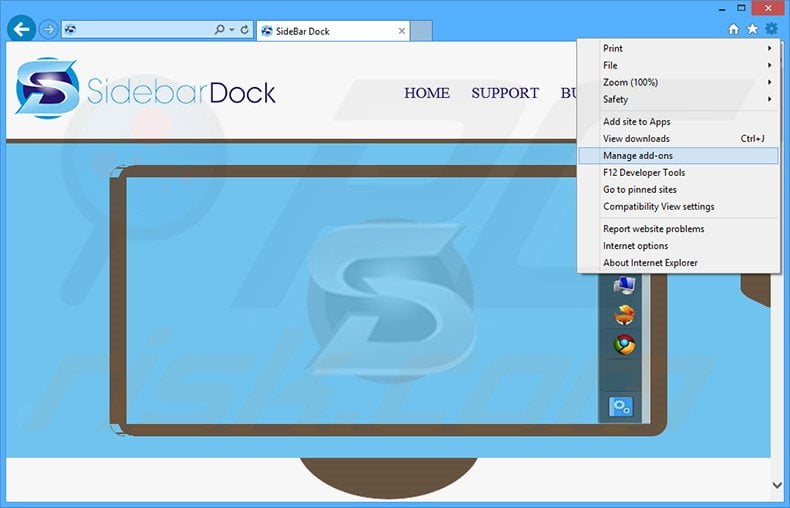Refresh the page with reload icon
The height and width of the screenshot is (508, 790).
(x=244, y=30)
